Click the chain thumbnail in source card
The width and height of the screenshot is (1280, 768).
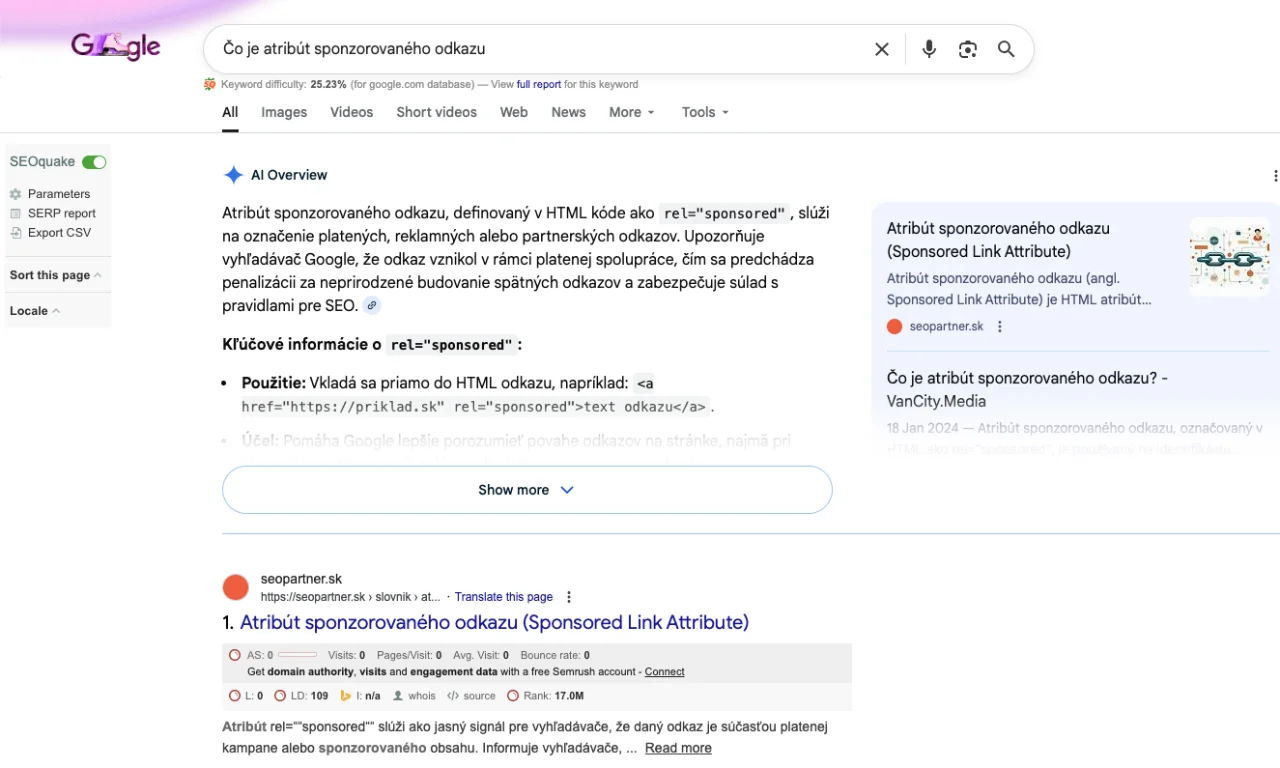click(x=1229, y=258)
